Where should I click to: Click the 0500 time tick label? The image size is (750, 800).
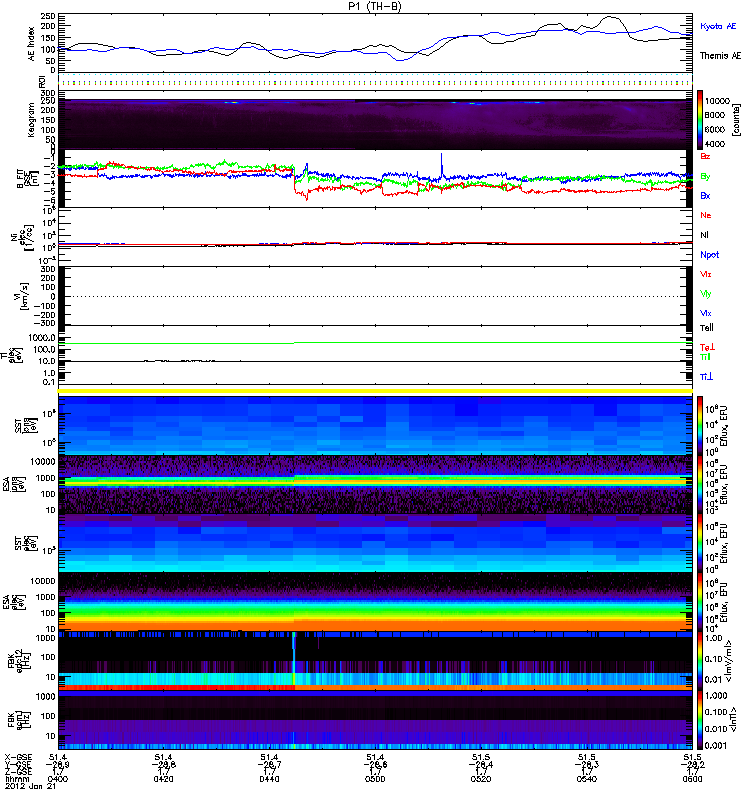[375, 779]
